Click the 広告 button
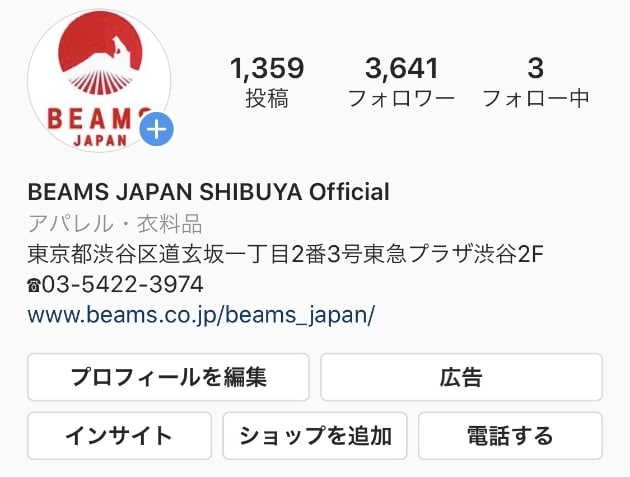The image size is (630, 477). 461,377
